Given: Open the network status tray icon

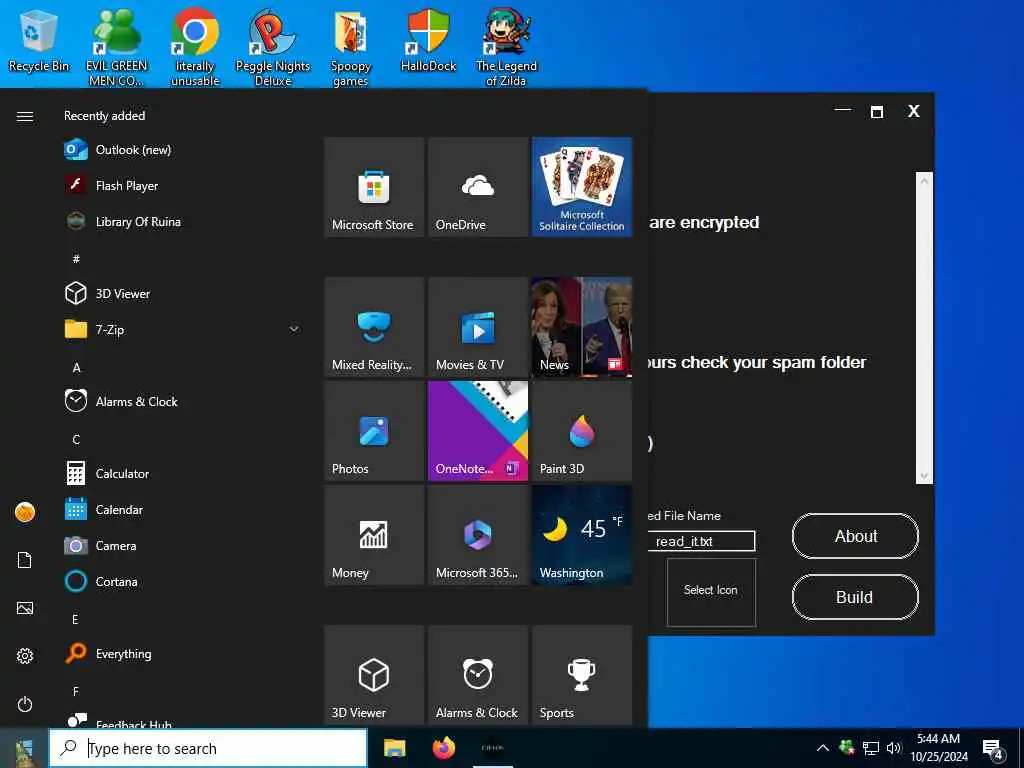Looking at the screenshot, I should 871,748.
